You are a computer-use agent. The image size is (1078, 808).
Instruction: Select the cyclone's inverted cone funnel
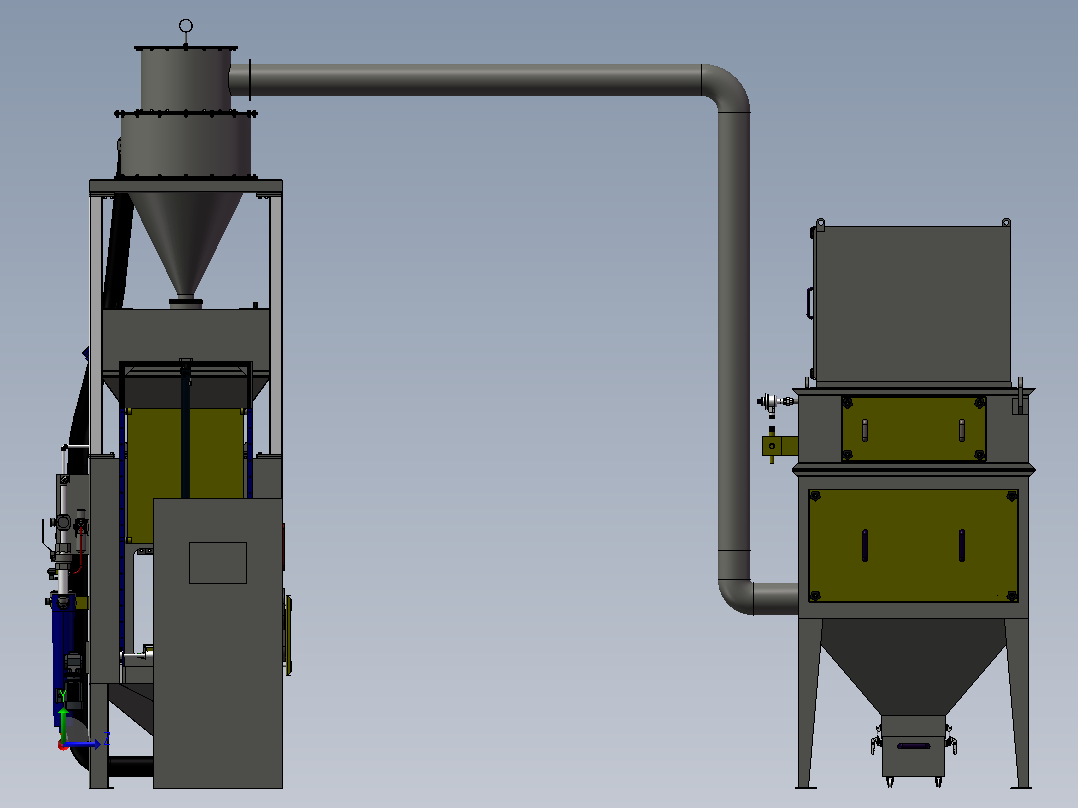pyautogui.click(x=186, y=244)
